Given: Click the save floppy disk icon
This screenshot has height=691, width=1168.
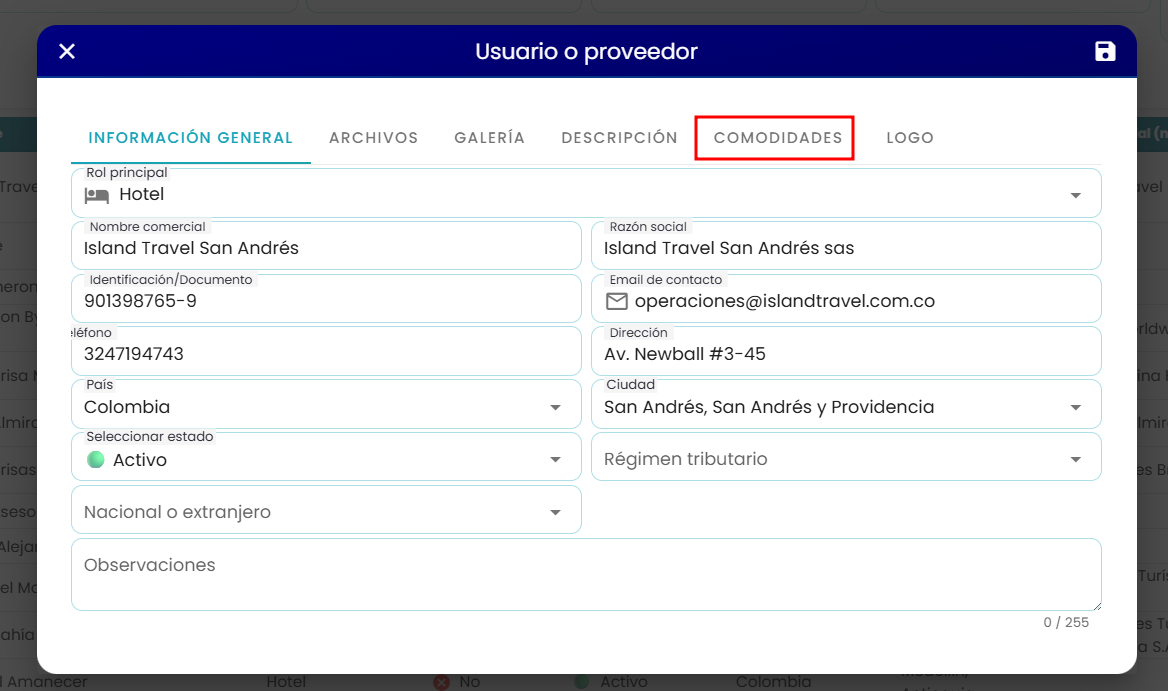Looking at the screenshot, I should pos(1105,51).
